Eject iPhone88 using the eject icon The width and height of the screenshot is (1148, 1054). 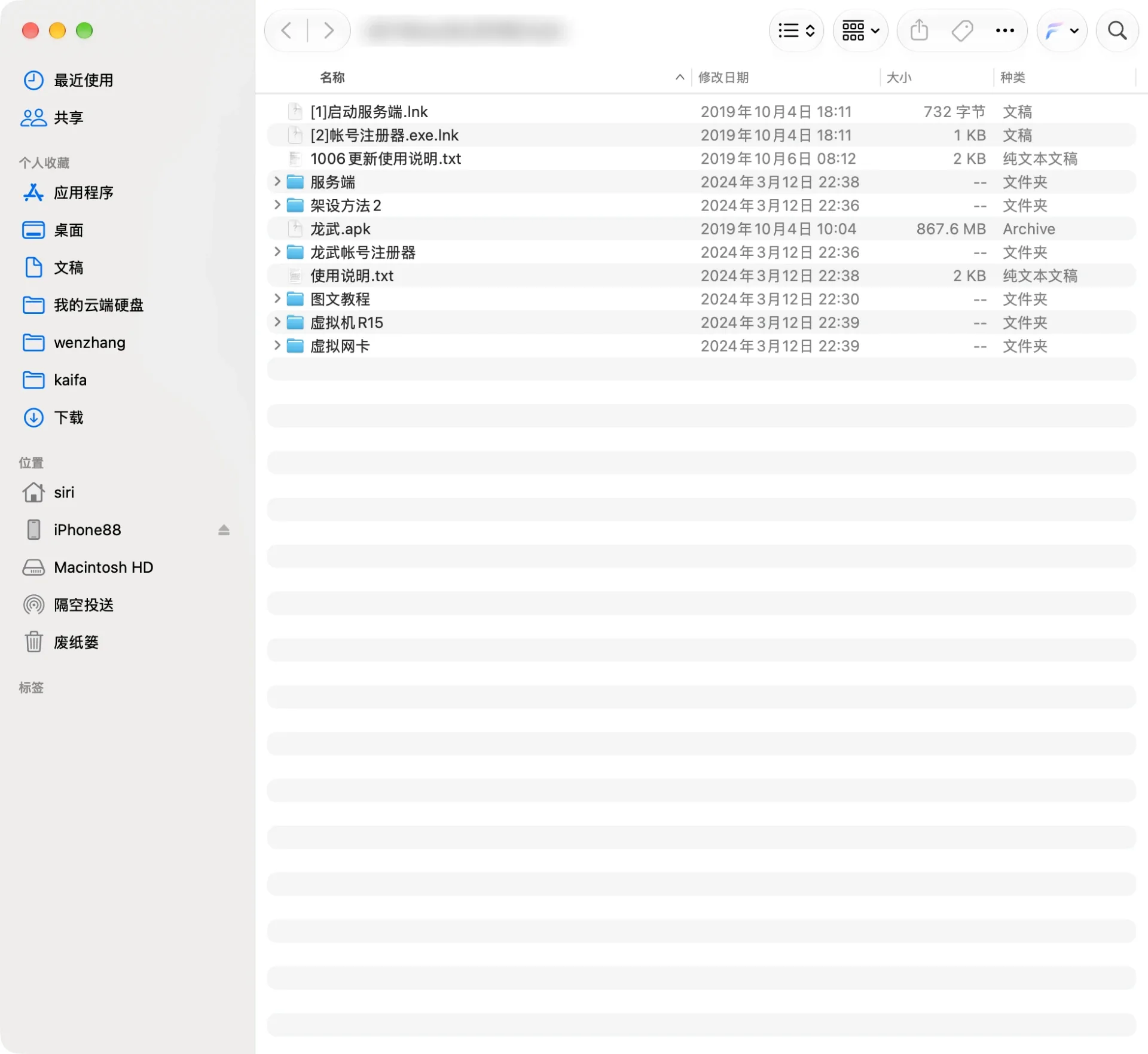pyautogui.click(x=224, y=530)
